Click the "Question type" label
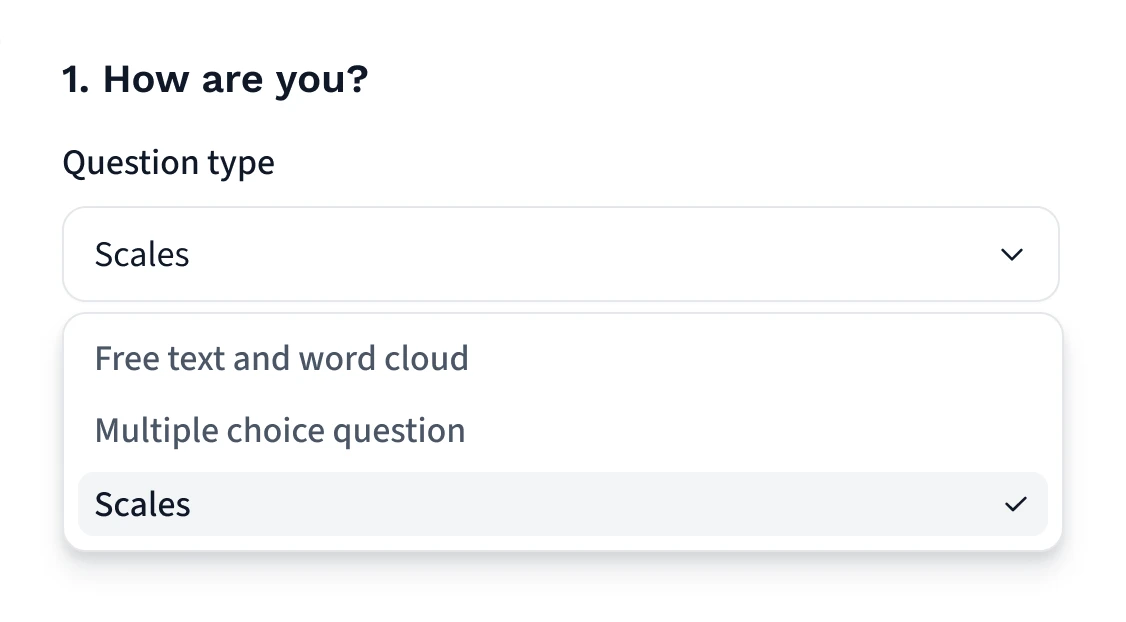This screenshot has height=622, width=1126. (x=168, y=162)
